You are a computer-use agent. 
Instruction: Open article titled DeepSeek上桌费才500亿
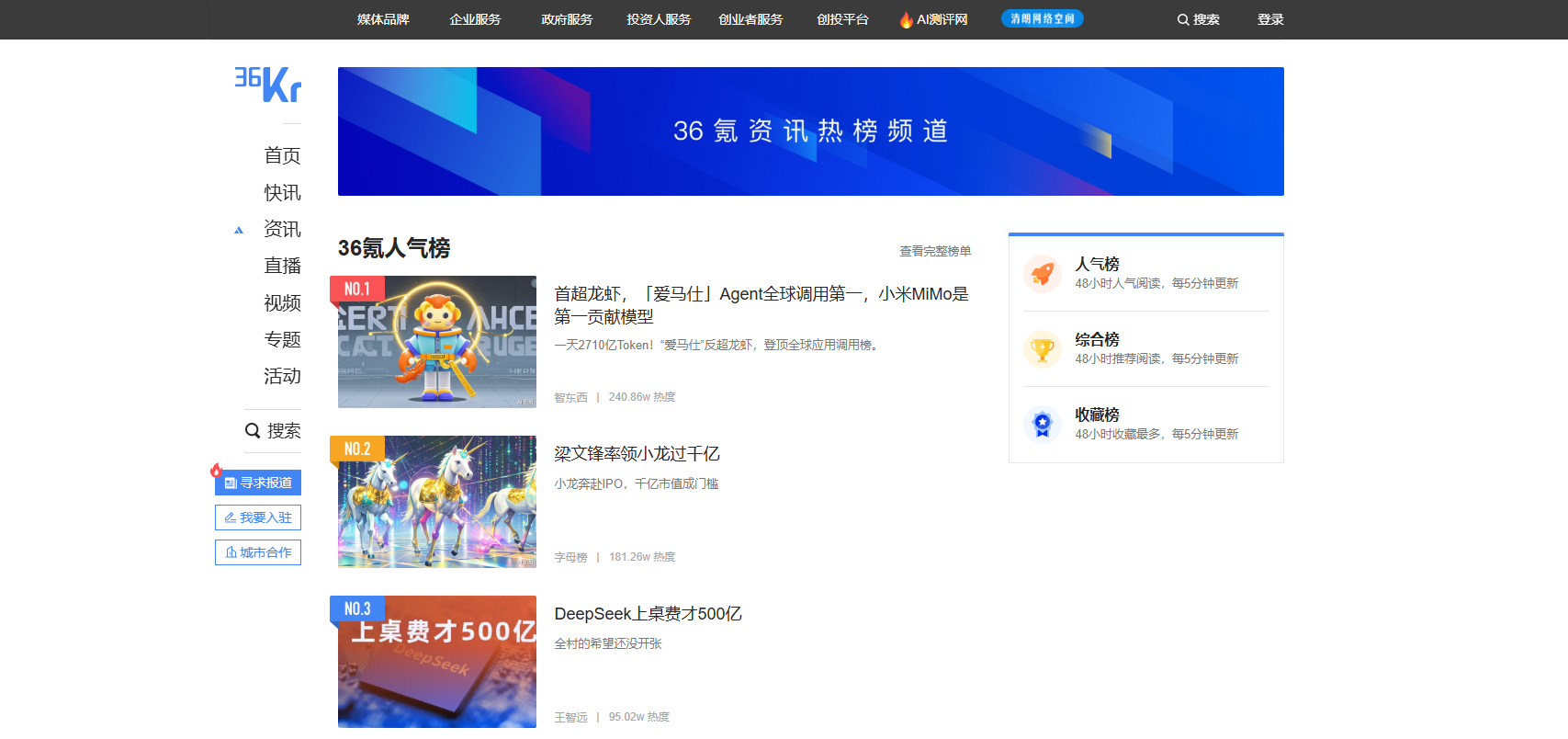point(649,614)
